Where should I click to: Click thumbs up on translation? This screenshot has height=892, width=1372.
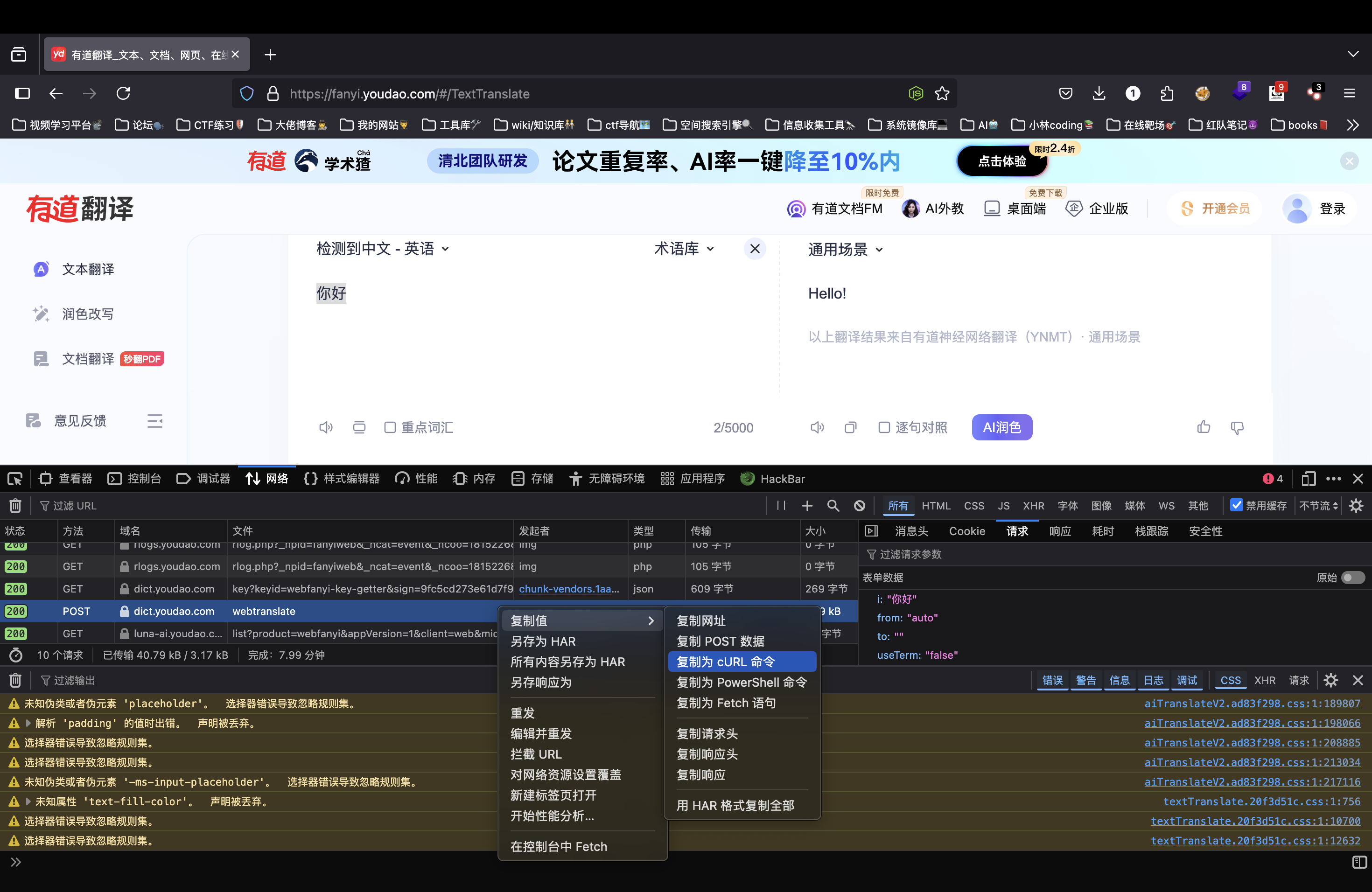1204,427
